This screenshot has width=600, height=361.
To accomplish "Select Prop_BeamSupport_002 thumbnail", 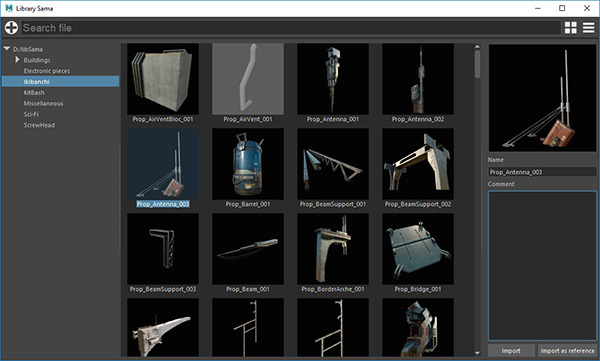I will pyautogui.click(x=418, y=163).
